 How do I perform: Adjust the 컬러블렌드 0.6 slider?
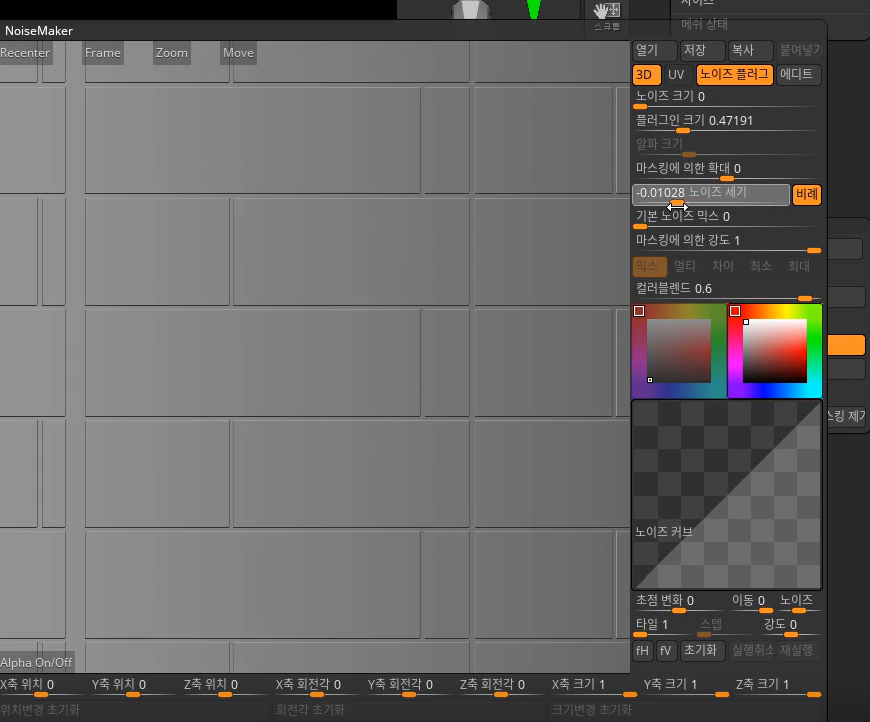(x=726, y=291)
